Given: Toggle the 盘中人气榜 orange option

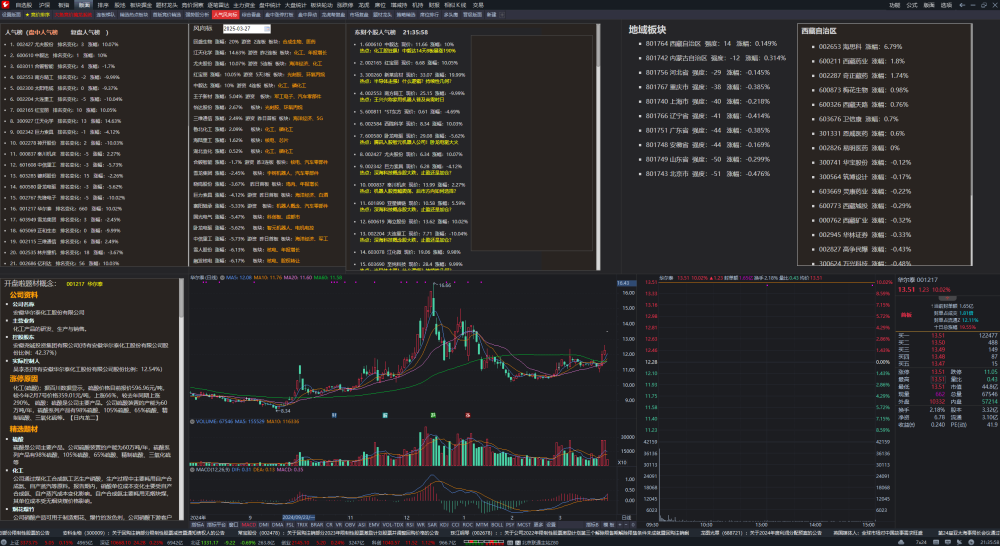Looking at the screenshot, I should (43, 32).
